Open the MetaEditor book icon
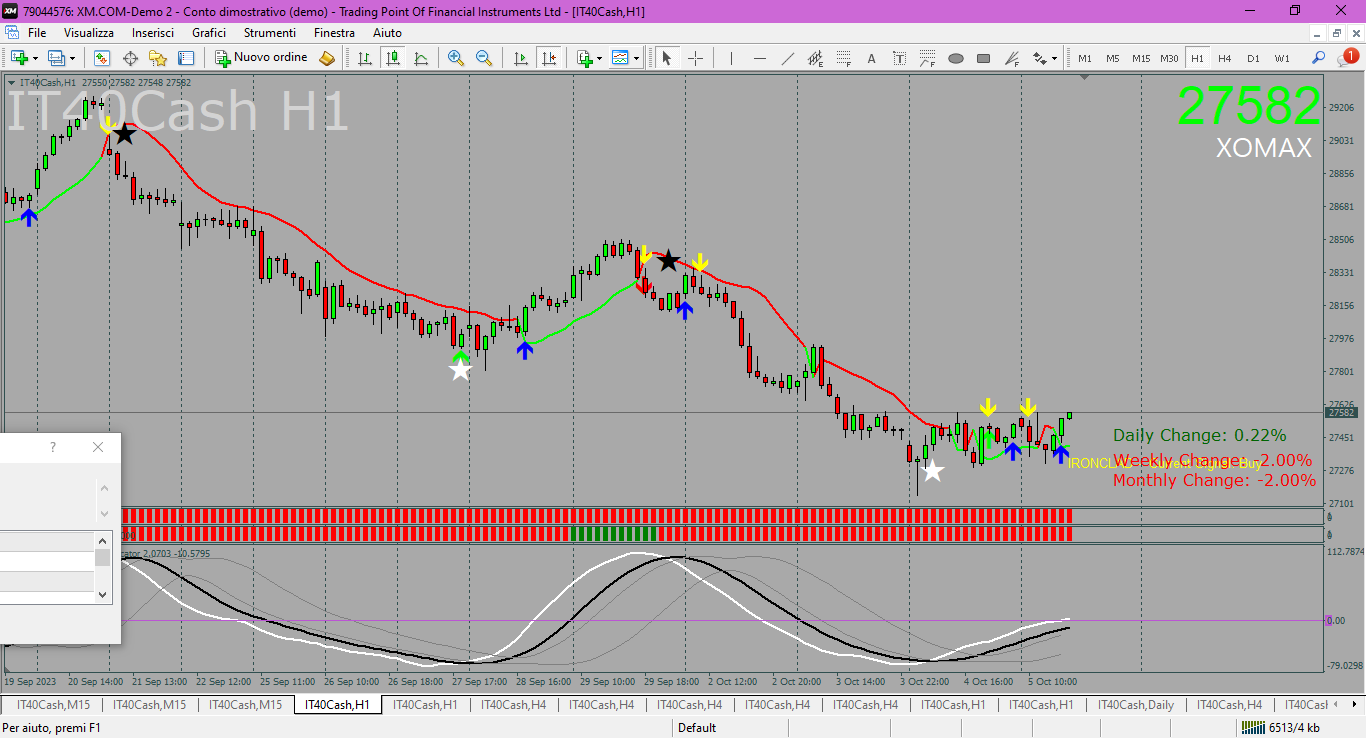1366x738 pixels. coord(327,58)
